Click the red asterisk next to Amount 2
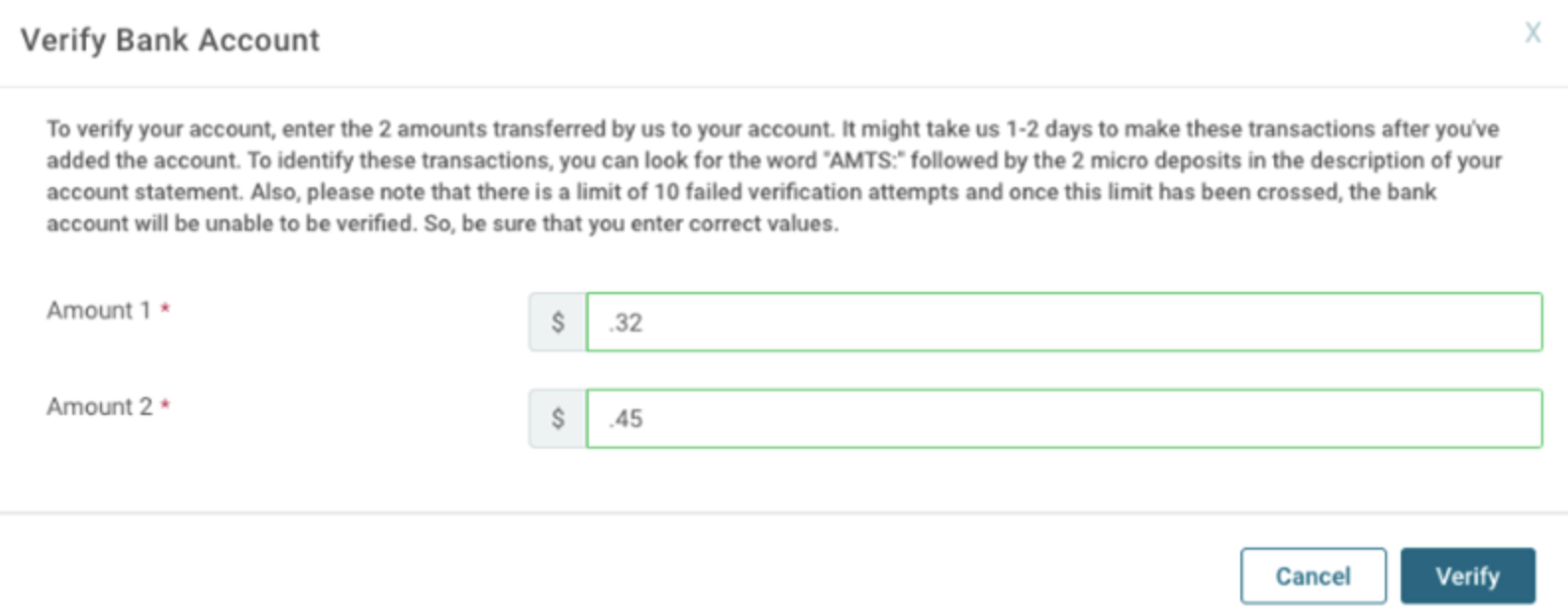Viewport: 1568px width, 612px height. coord(165,405)
